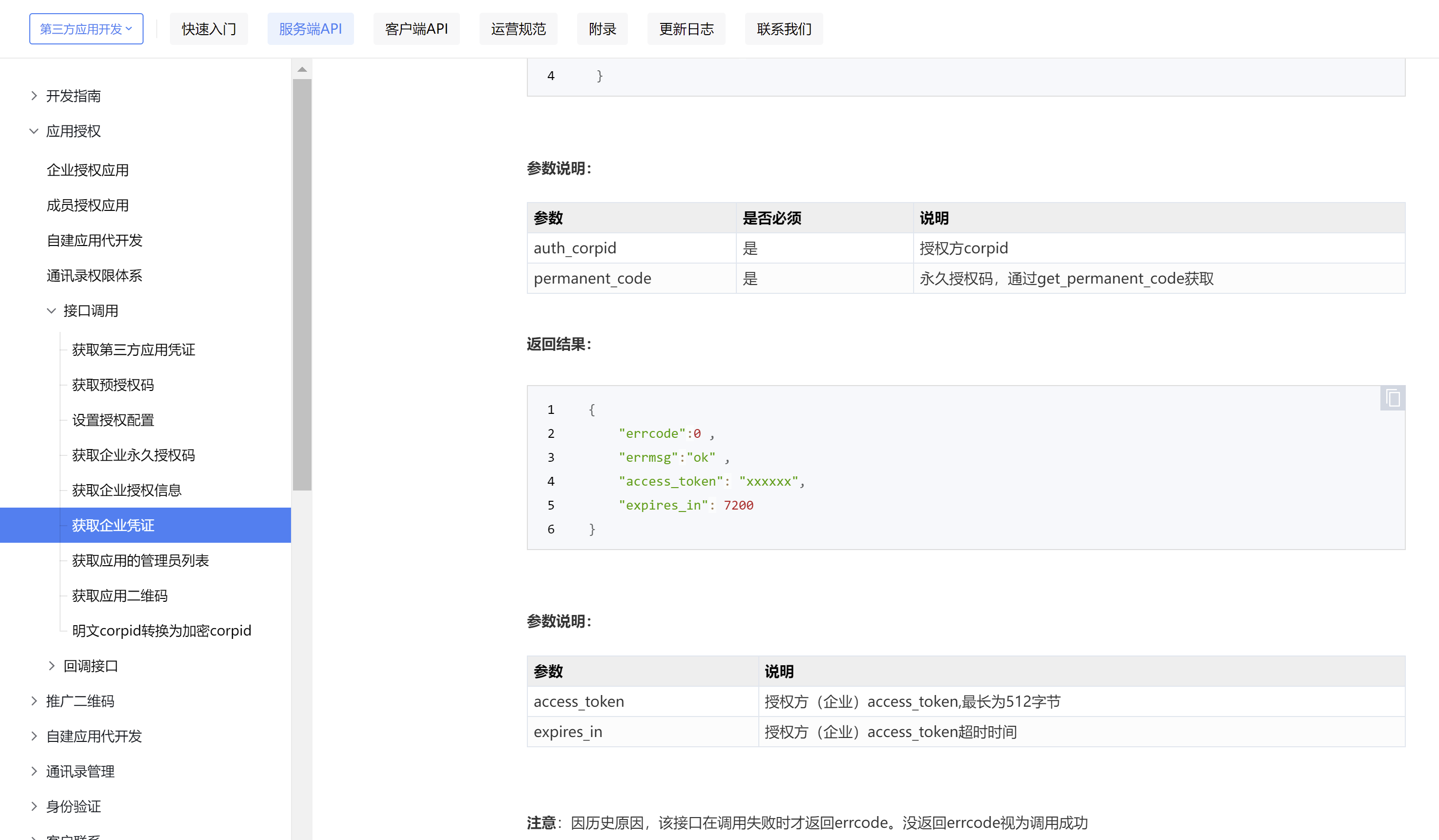Click the auth_corpid parameter cell
The image size is (1439, 840).
coord(631,248)
